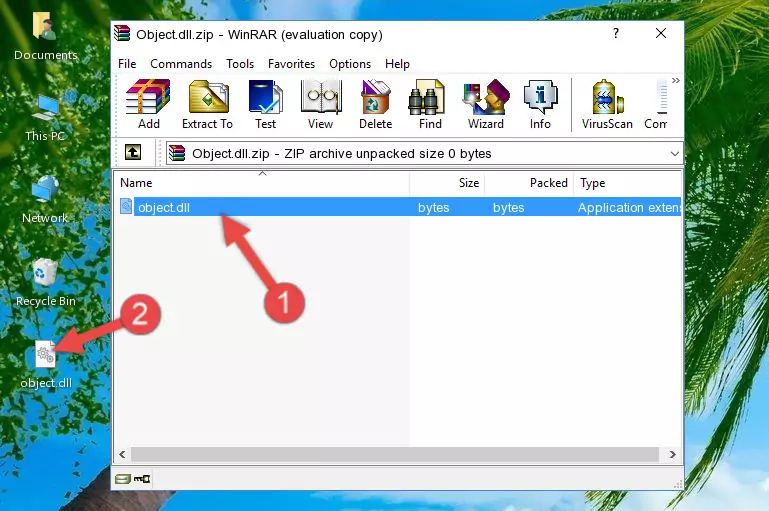Launch the Wizard toolbar icon
Viewport: 769px width, 511px height.
tap(486, 104)
